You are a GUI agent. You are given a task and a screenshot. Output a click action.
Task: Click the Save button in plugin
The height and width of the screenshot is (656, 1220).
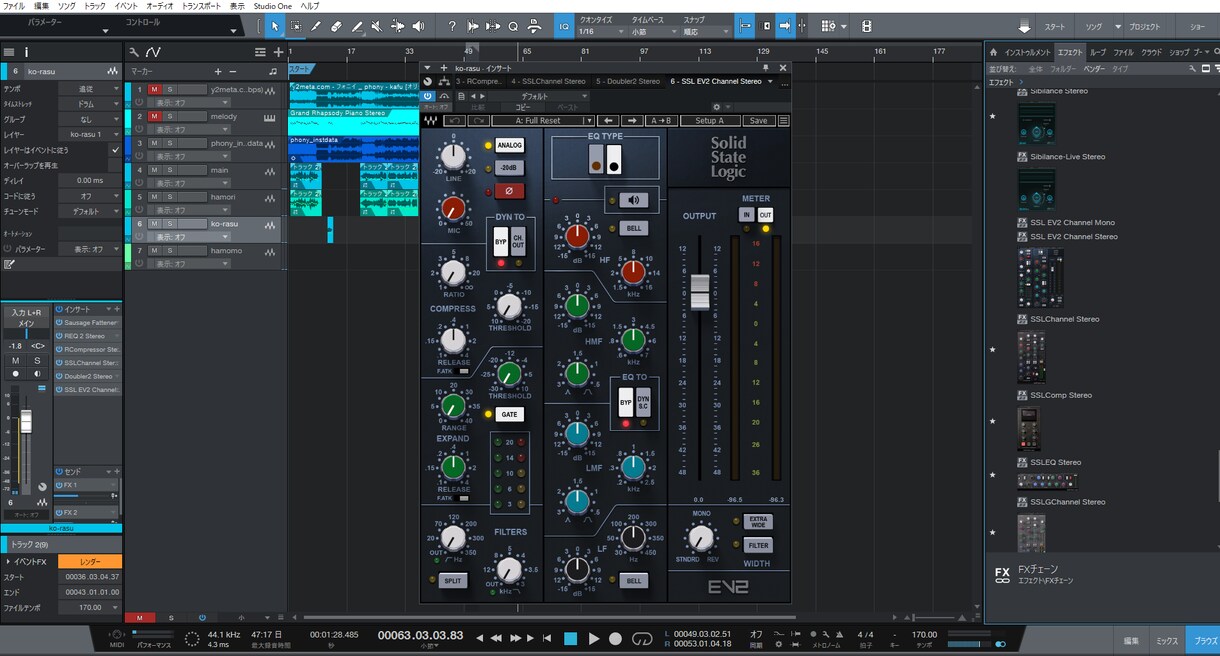click(759, 121)
